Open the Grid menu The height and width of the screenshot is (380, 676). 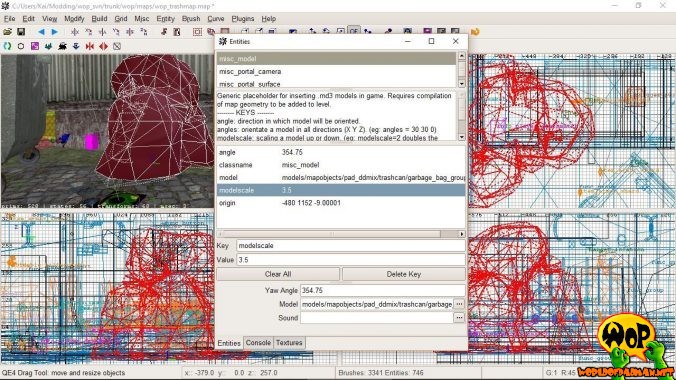tap(121, 19)
